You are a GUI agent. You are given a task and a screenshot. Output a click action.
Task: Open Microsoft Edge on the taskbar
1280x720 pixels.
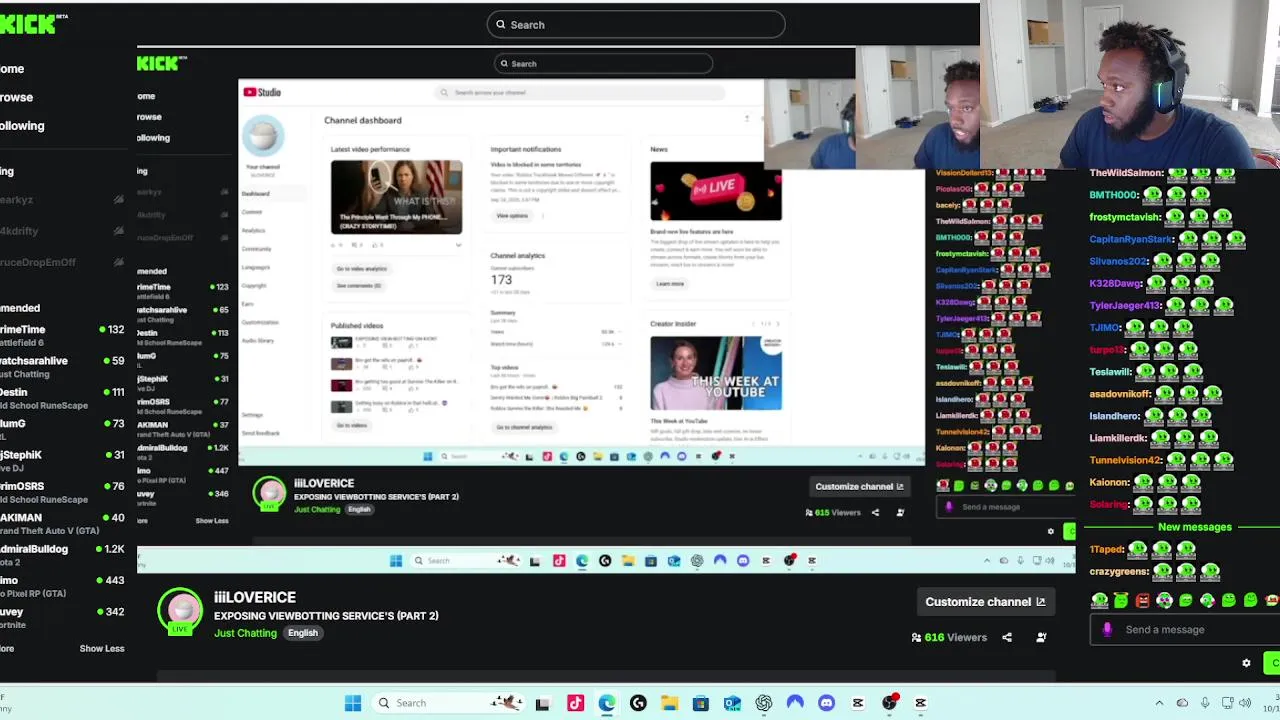pos(607,703)
